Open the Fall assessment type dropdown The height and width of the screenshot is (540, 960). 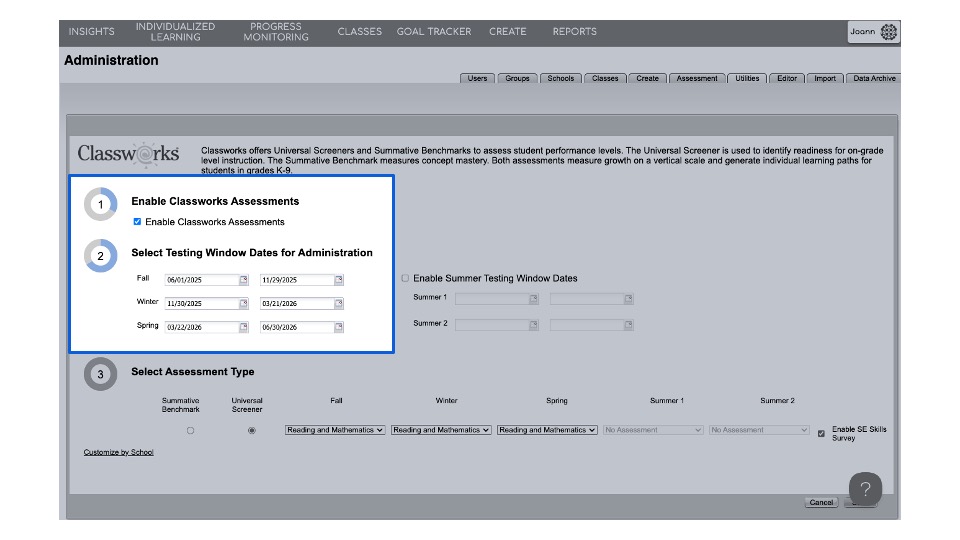[x=335, y=430]
